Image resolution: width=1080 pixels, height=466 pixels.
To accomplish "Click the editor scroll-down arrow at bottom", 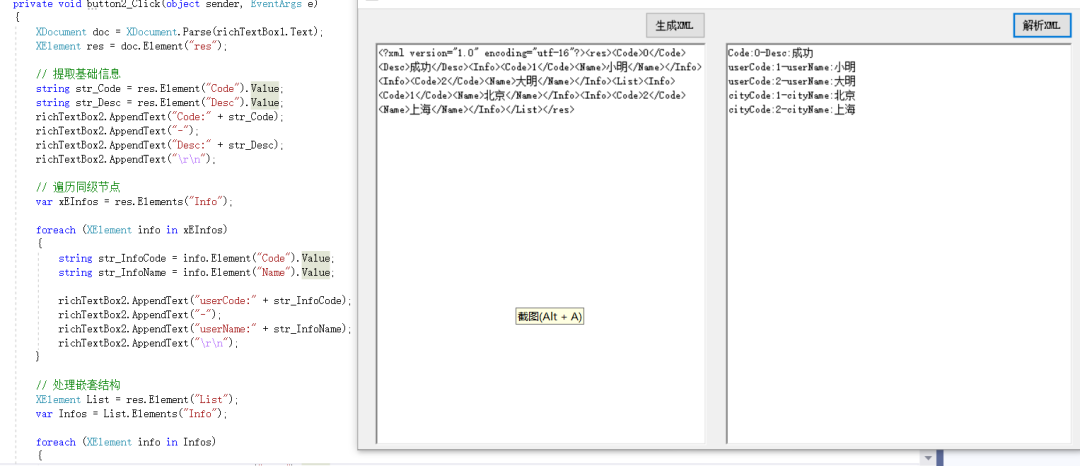I will click(929, 458).
